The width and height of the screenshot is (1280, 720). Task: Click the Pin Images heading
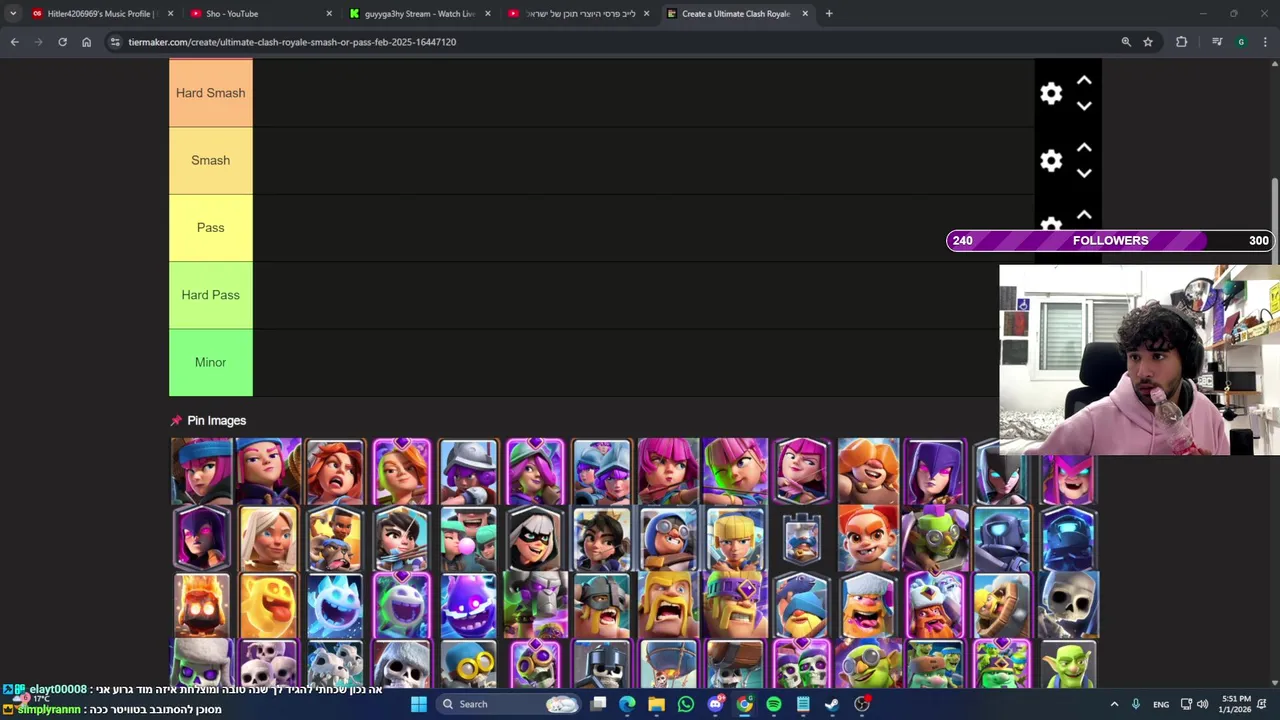point(216,421)
